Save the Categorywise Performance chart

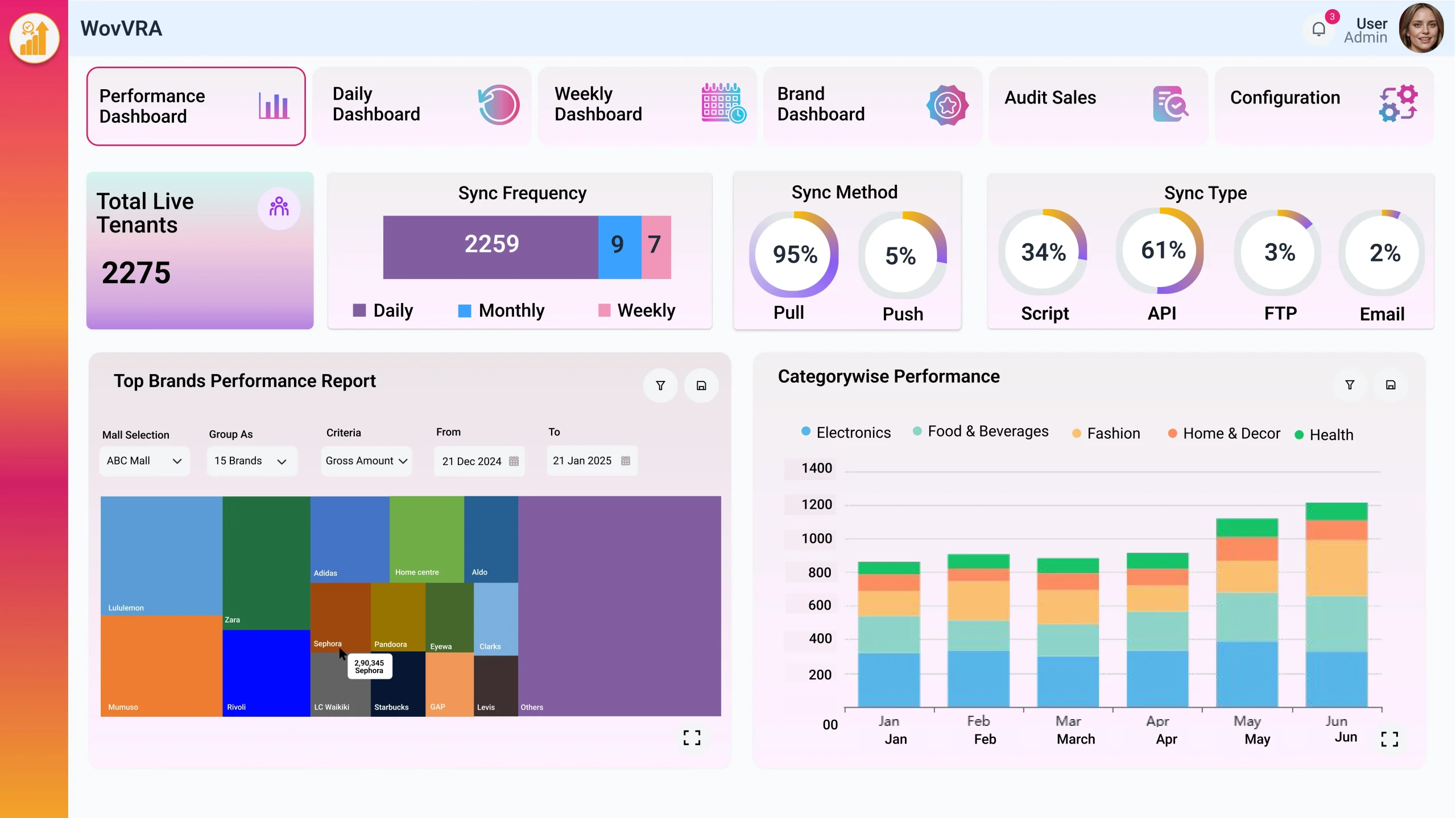(1391, 385)
